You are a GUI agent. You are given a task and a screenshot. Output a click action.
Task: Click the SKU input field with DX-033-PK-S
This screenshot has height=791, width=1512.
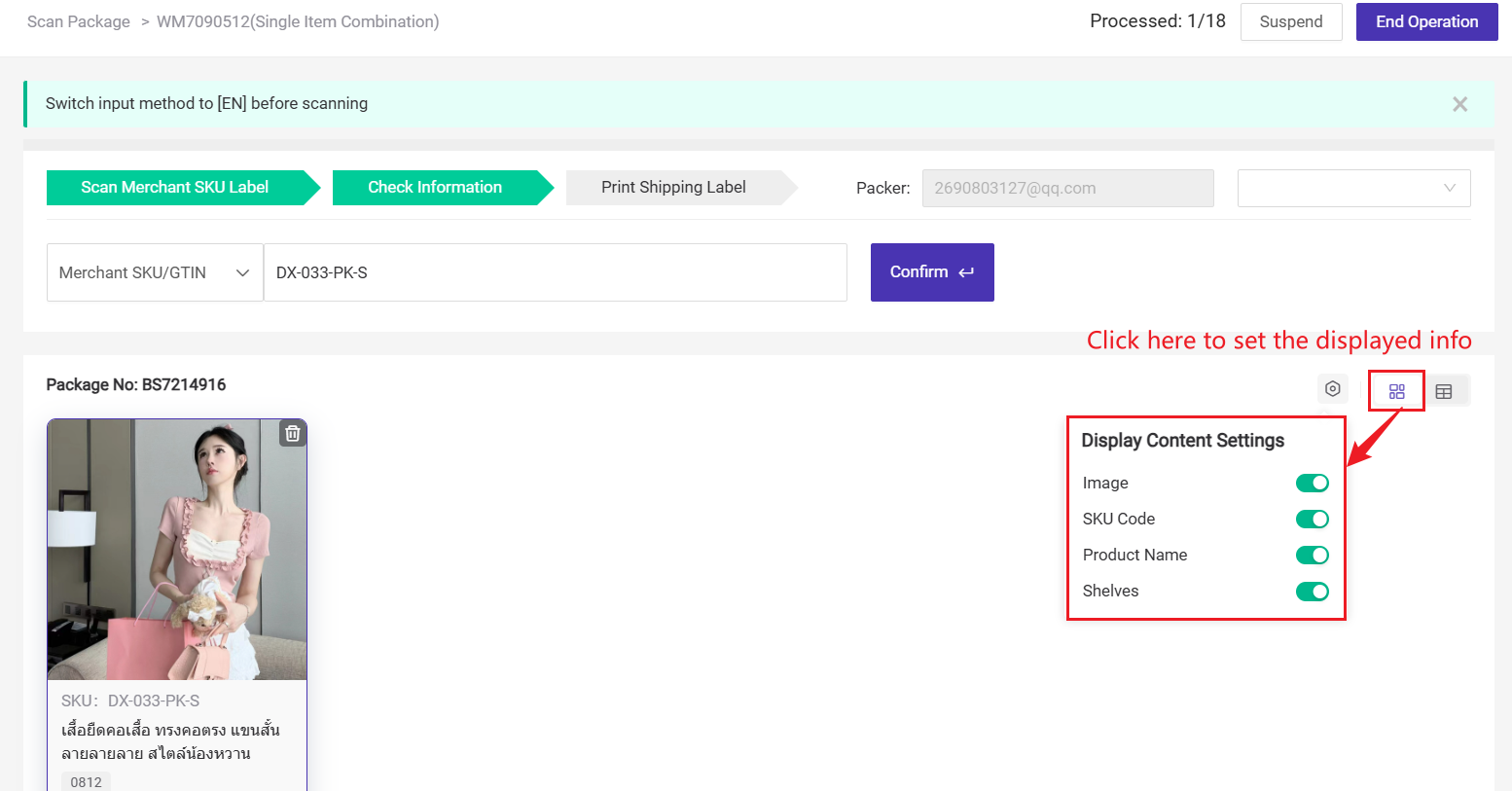555,272
